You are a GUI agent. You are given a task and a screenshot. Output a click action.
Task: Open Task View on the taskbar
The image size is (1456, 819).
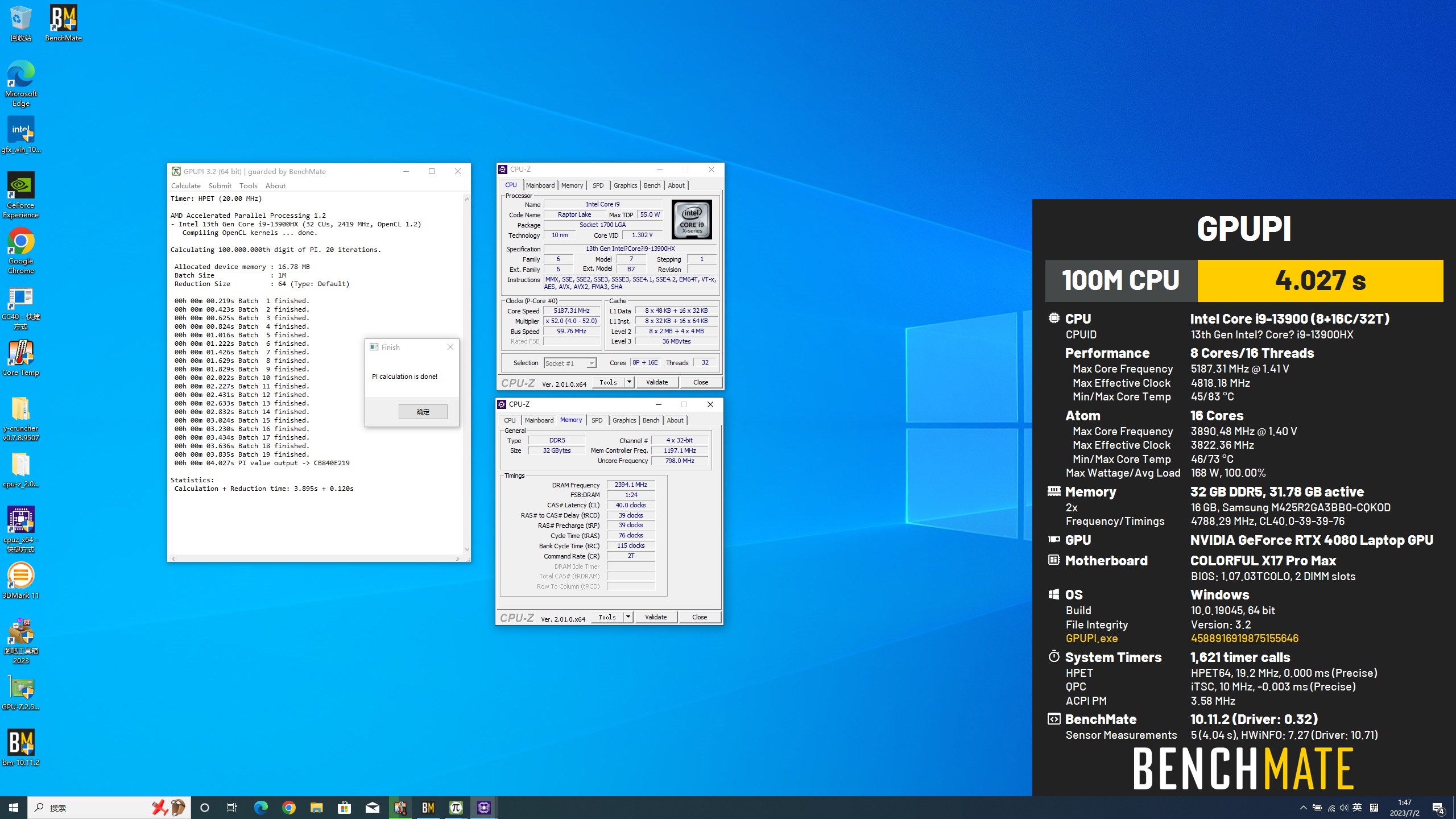click(232, 808)
